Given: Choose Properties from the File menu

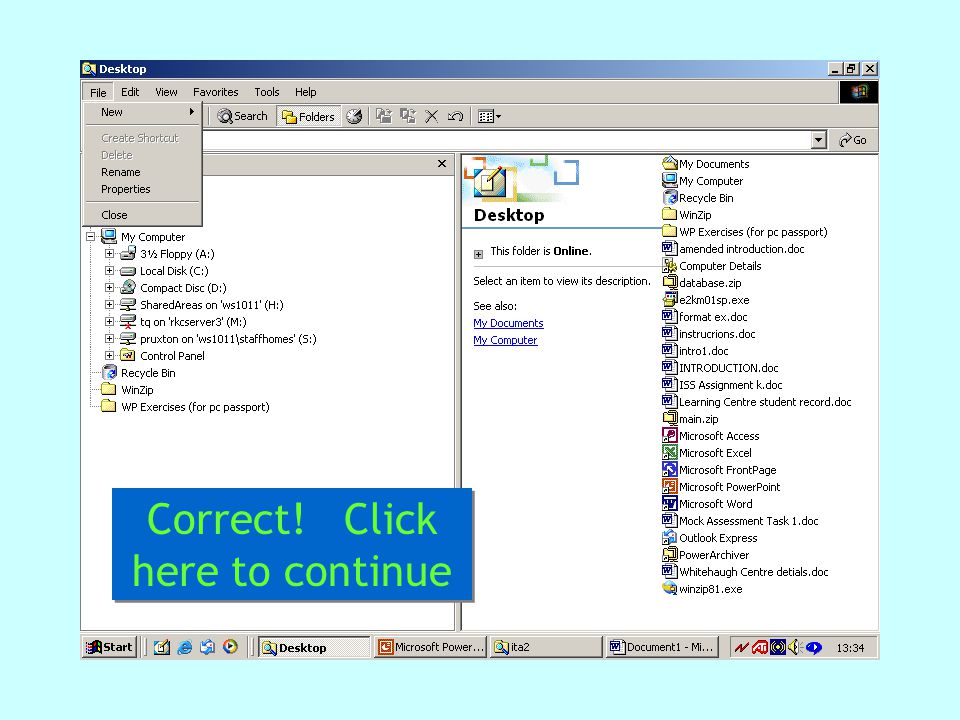Looking at the screenshot, I should (x=142, y=189).
